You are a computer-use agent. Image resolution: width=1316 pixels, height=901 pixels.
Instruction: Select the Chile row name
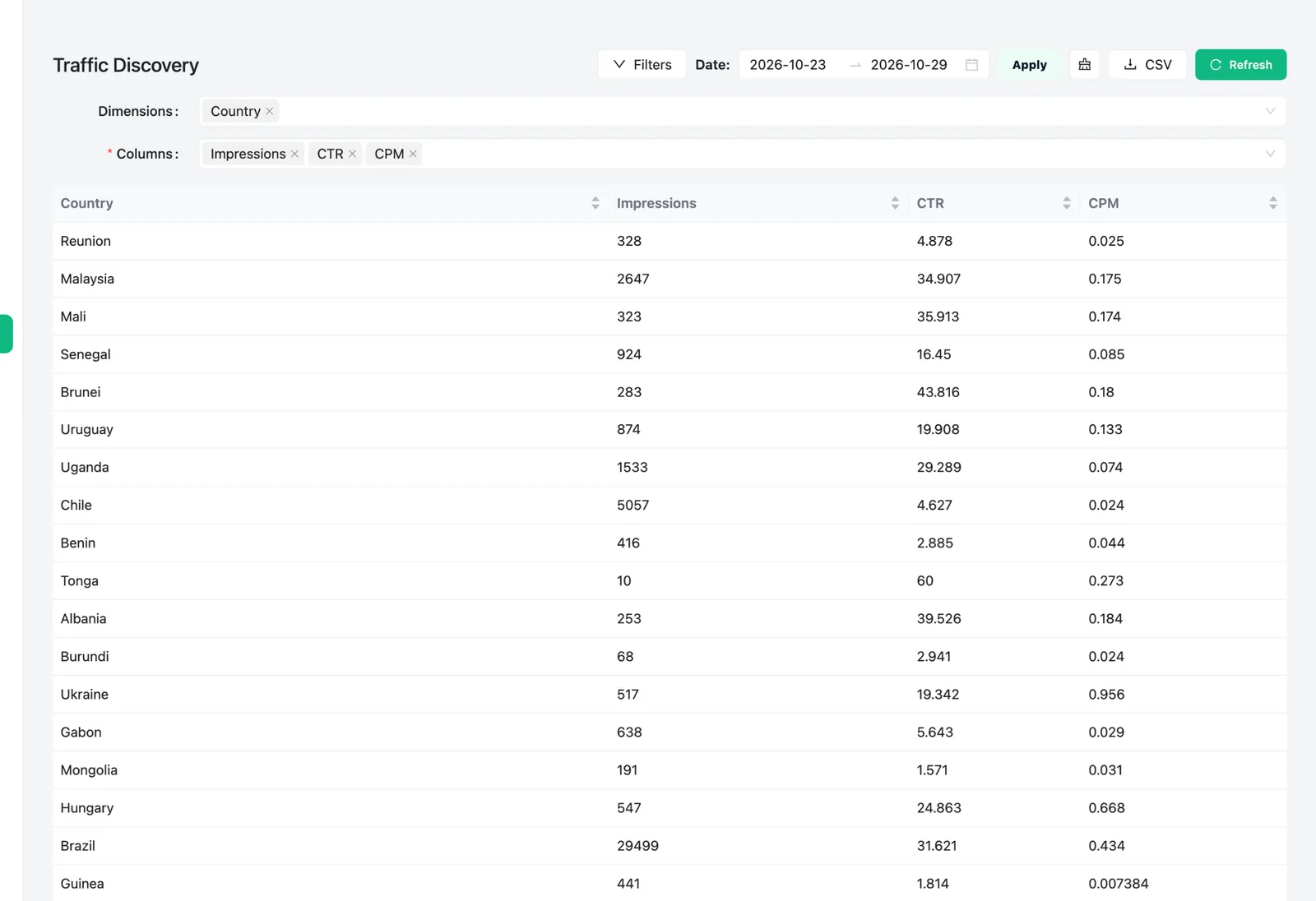coord(76,505)
